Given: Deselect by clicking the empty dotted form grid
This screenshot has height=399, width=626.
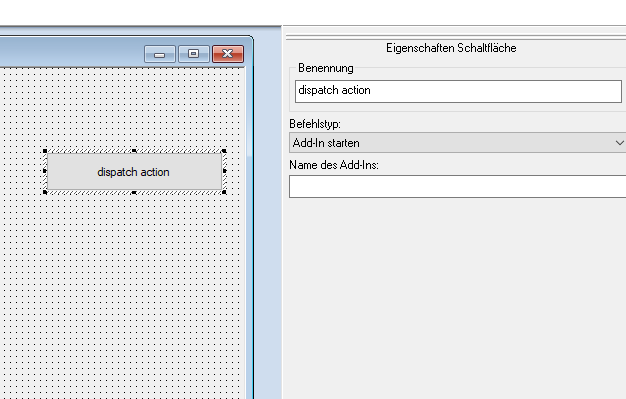Looking at the screenshot, I should (120, 288).
